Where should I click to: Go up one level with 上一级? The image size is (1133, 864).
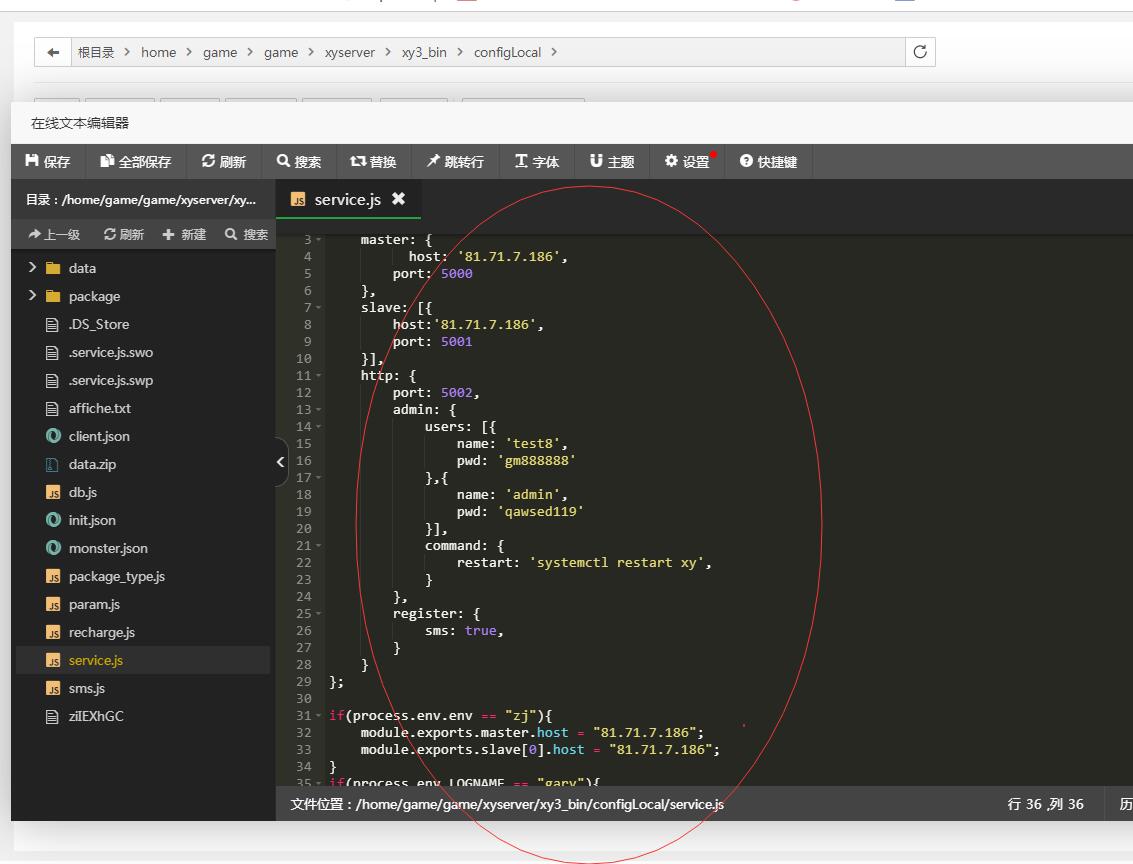coord(55,234)
